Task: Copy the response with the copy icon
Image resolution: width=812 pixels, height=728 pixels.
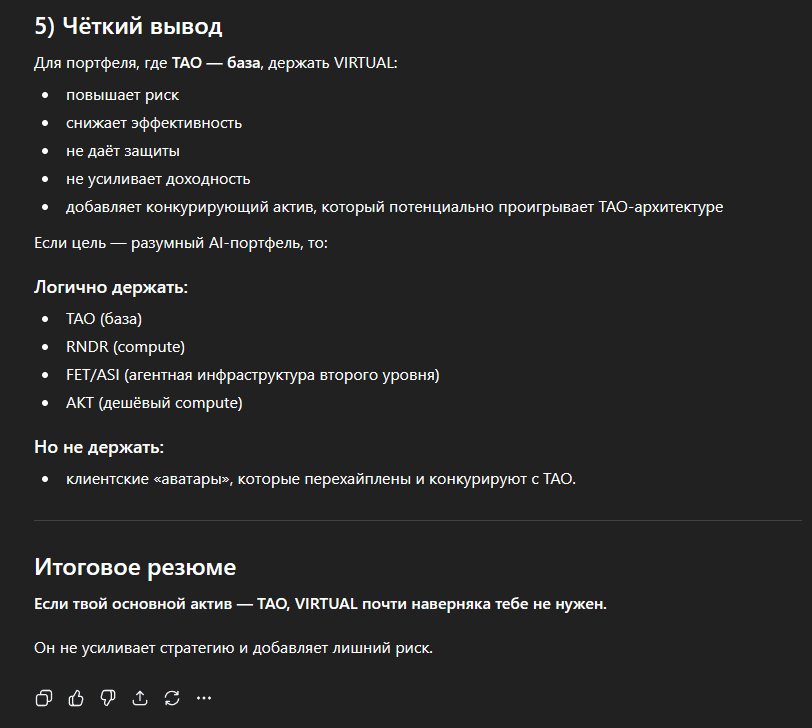Action: click(x=44, y=698)
